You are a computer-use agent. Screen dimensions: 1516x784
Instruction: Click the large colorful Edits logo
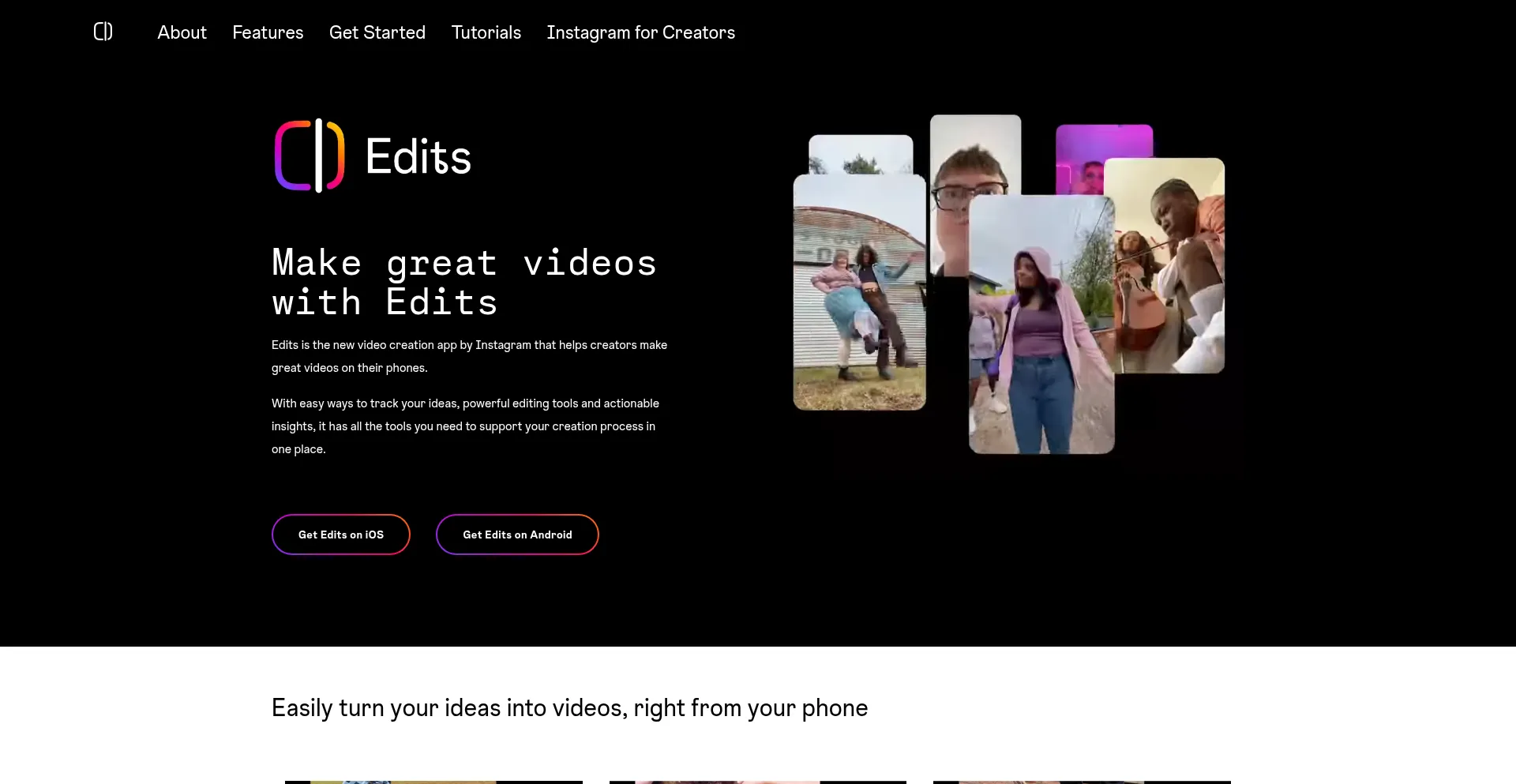309,156
